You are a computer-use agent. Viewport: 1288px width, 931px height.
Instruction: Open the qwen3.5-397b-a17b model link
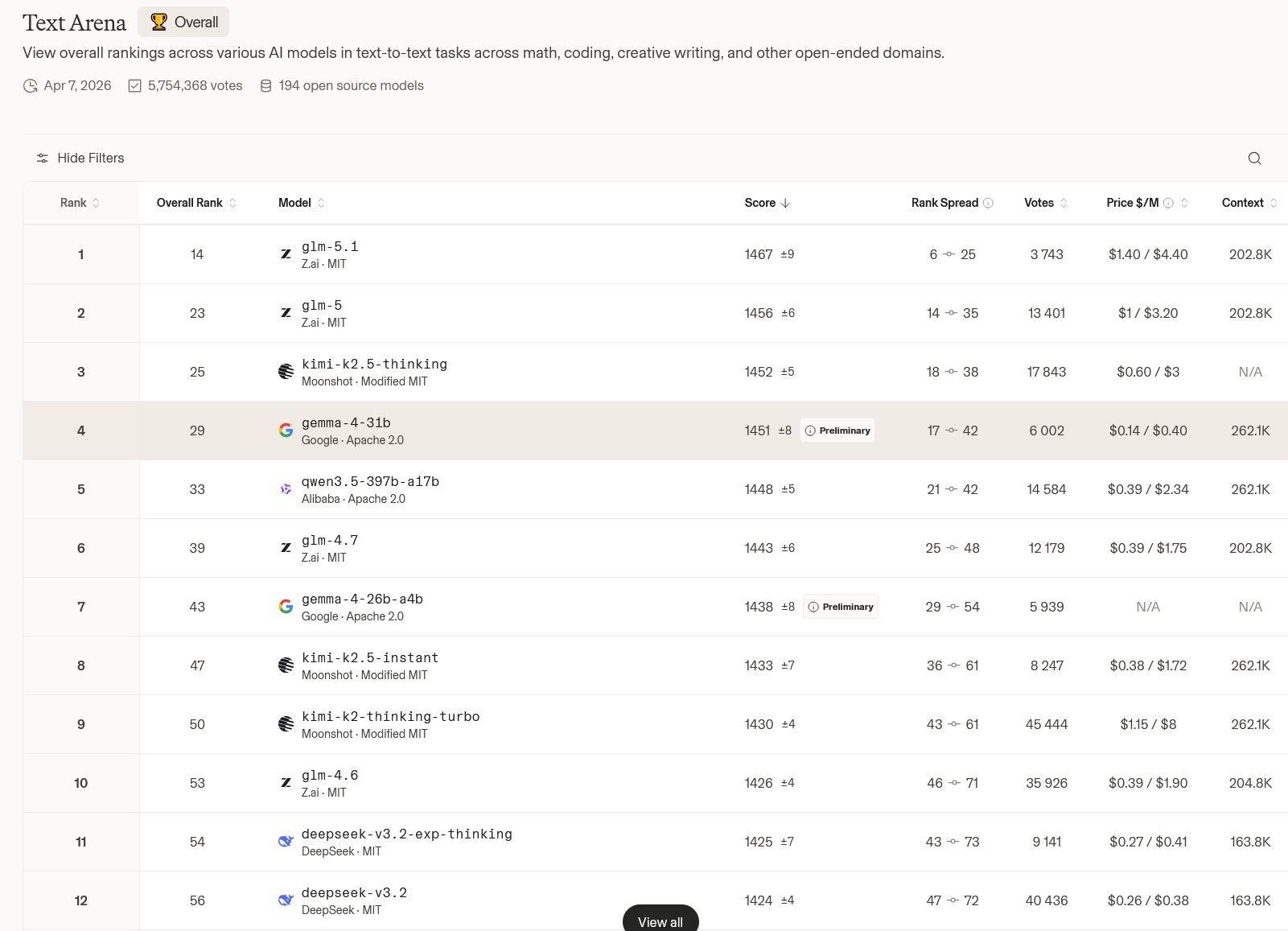(x=370, y=482)
